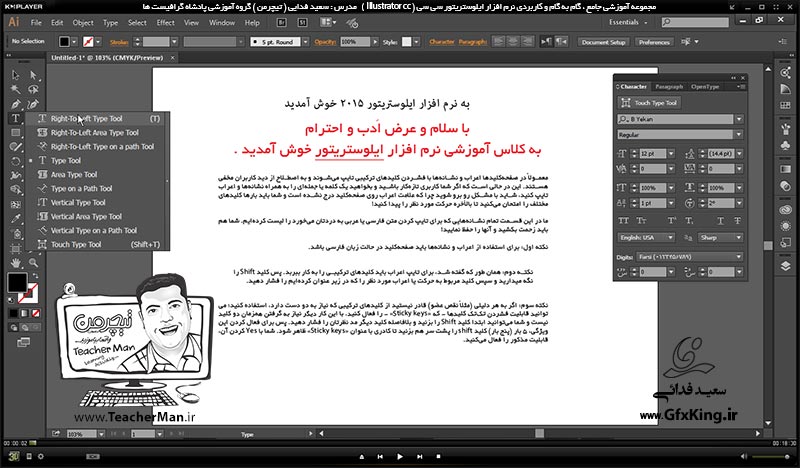Set align left in control bar
Viewport: 800px width, 468px height.
click(499, 41)
